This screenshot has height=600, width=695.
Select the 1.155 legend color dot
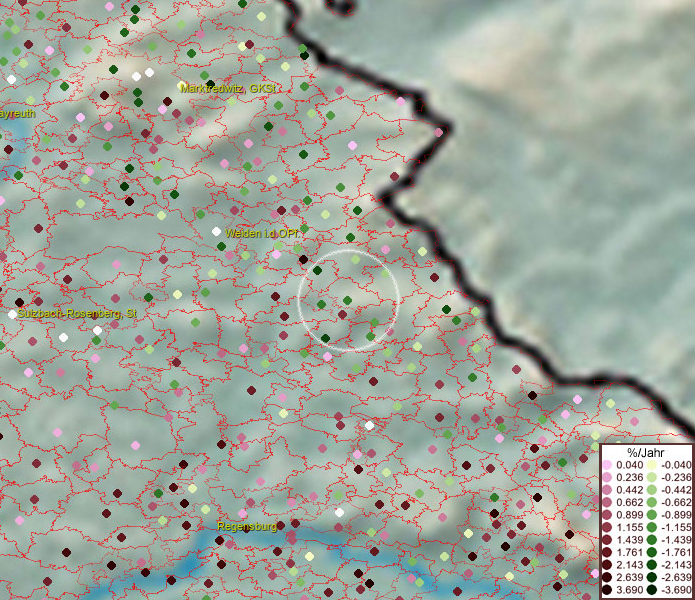click(x=607, y=527)
